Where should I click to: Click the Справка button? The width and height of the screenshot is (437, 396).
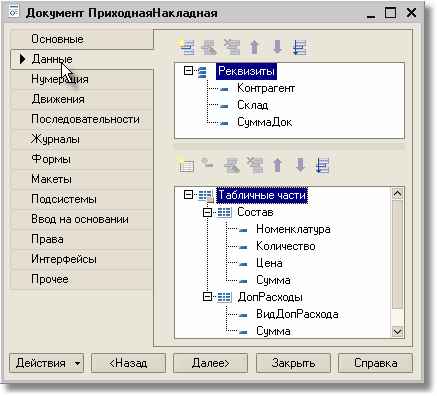[x=376, y=363]
